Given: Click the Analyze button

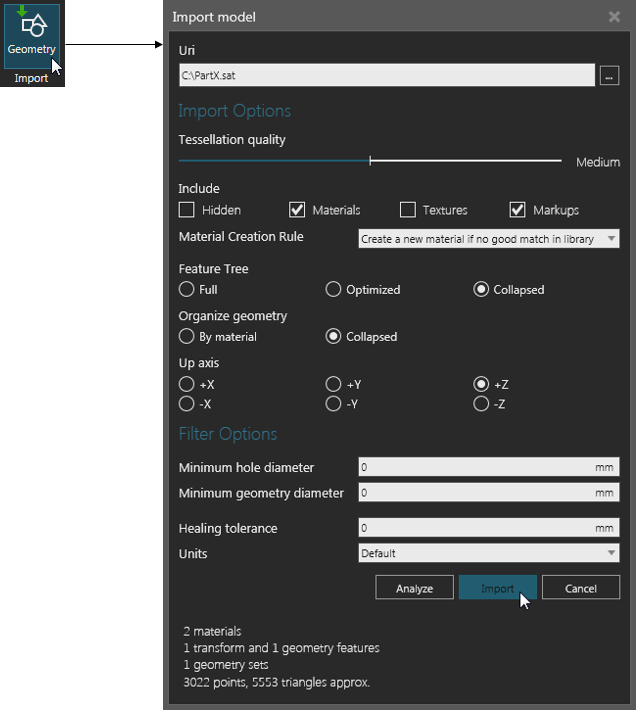Looking at the screenshot, I should (x=414, y=588).
